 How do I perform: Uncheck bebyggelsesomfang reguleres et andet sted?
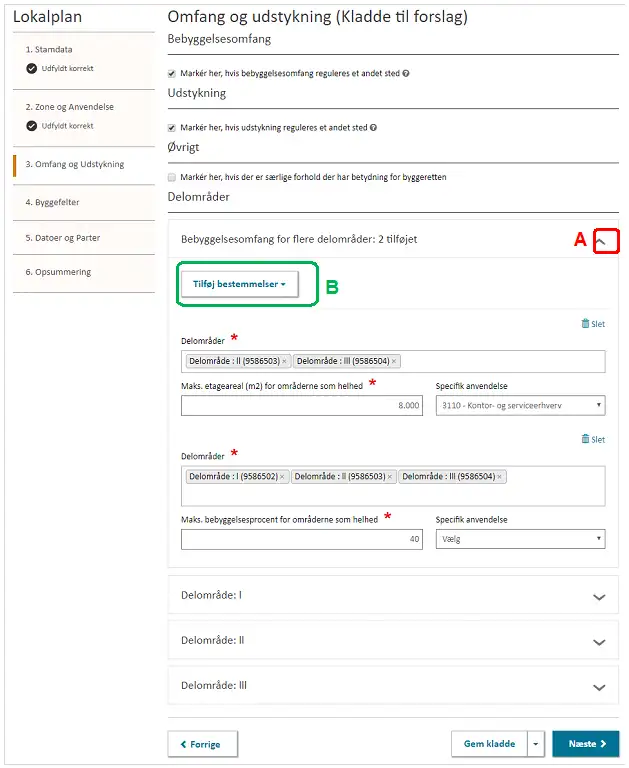pyautogui.click(x=172, y=73)
